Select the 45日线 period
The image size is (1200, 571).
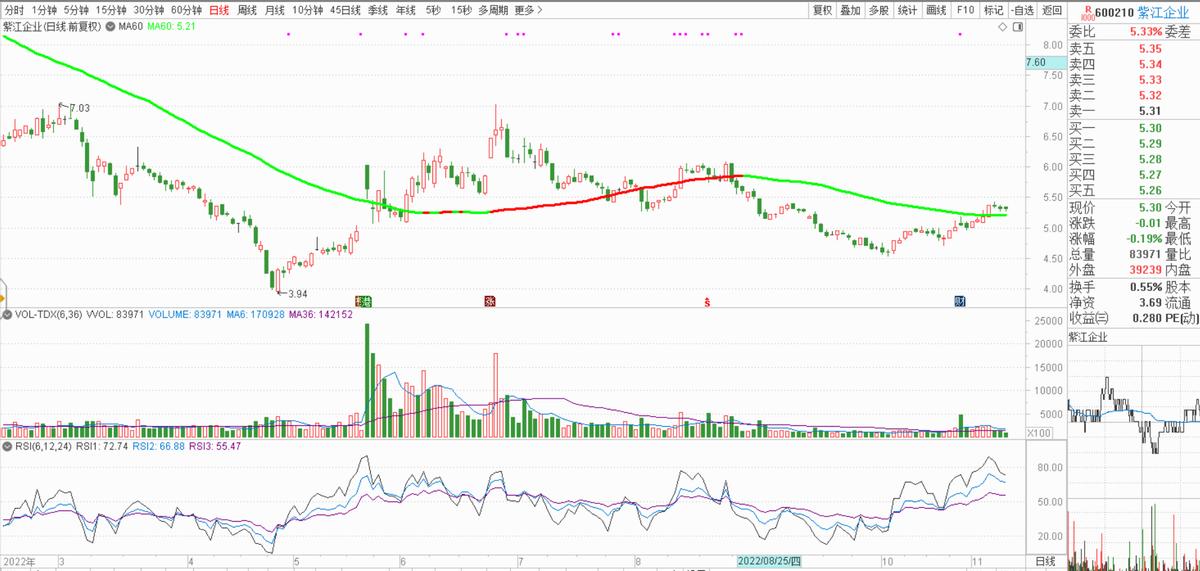[346, 9]
